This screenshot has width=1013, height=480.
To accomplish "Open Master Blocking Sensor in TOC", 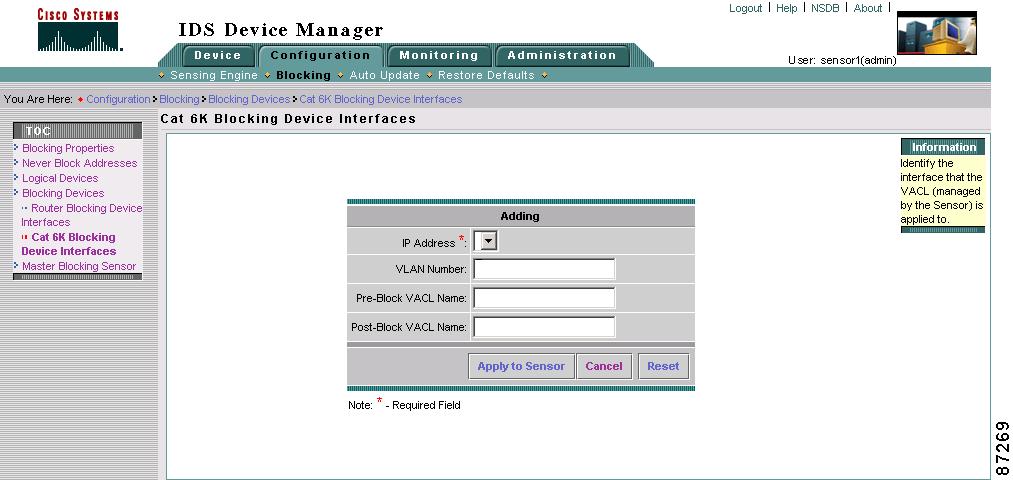I will coord(79,266).
